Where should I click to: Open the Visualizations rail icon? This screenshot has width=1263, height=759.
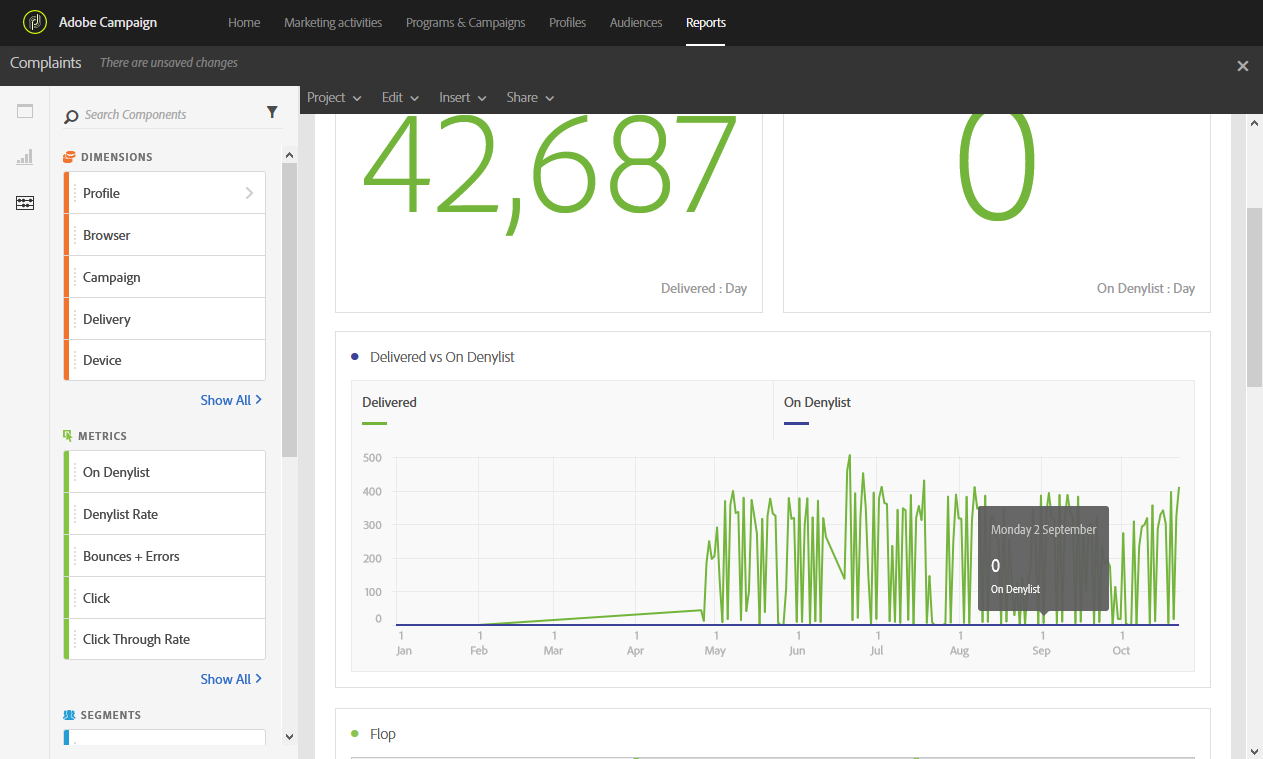[x=25, y=157]
